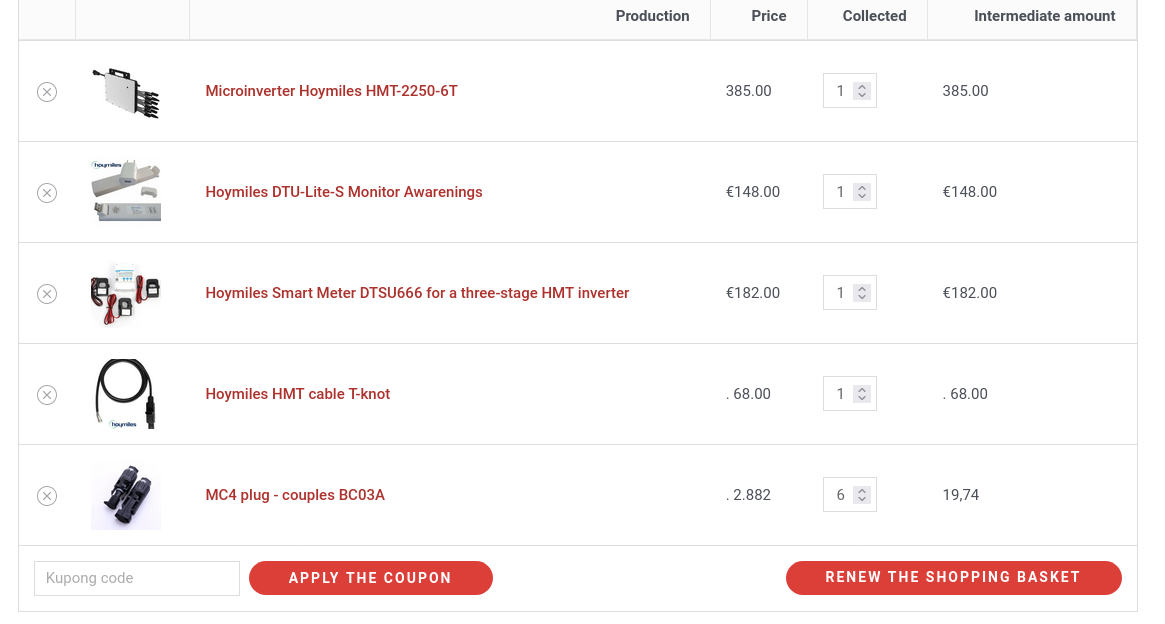Remove Hoymiles HMT cable T-knot item
The width and height of the screenshot is (1165, 624).
click(47, 395)
